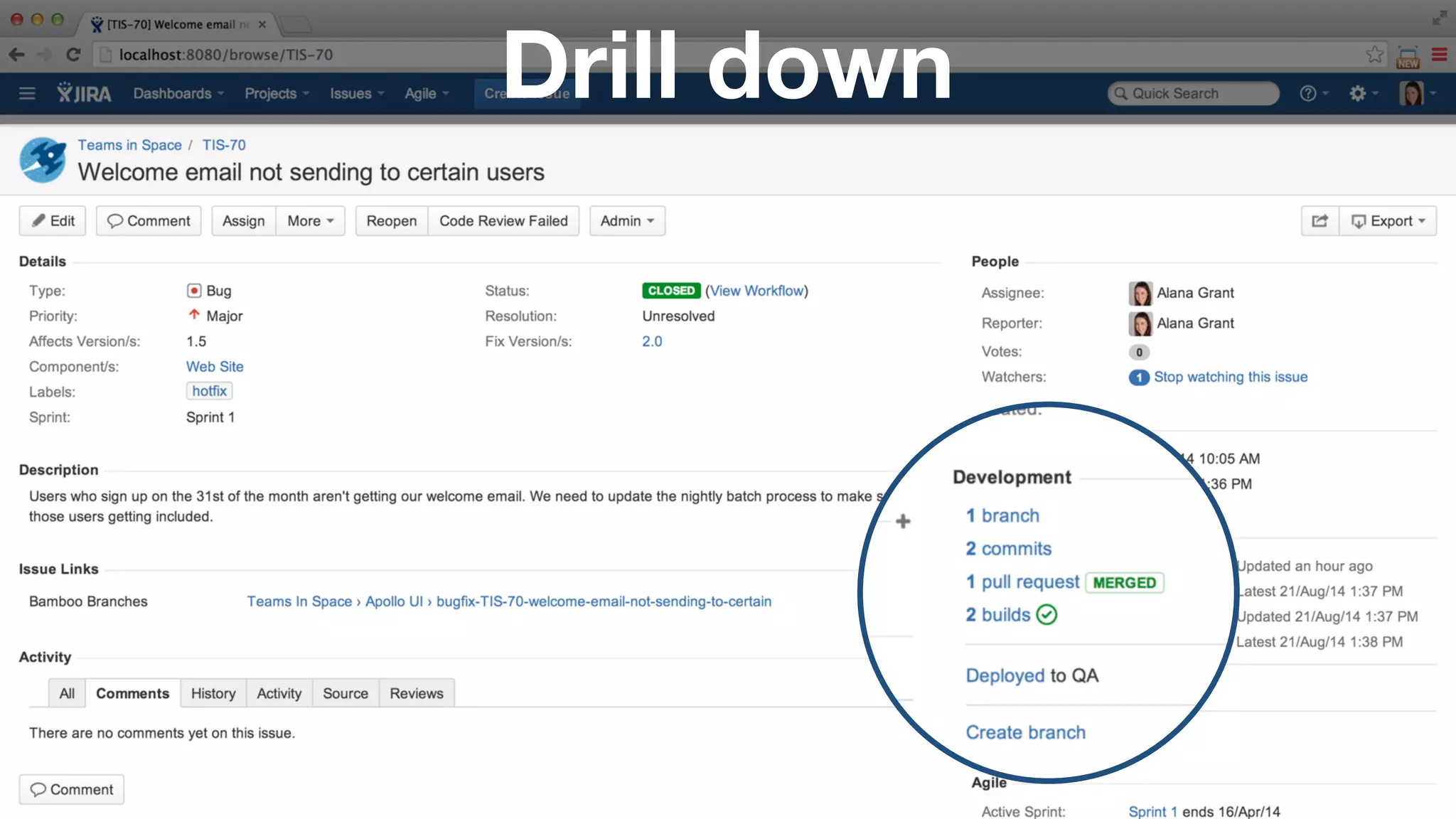Click the Create branch link

1025,732
